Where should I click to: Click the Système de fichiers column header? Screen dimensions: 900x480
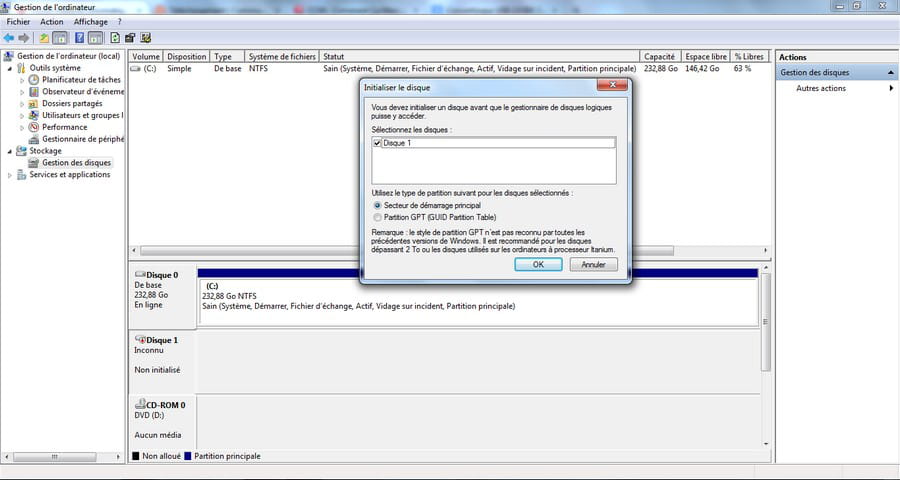pos(282,56)
